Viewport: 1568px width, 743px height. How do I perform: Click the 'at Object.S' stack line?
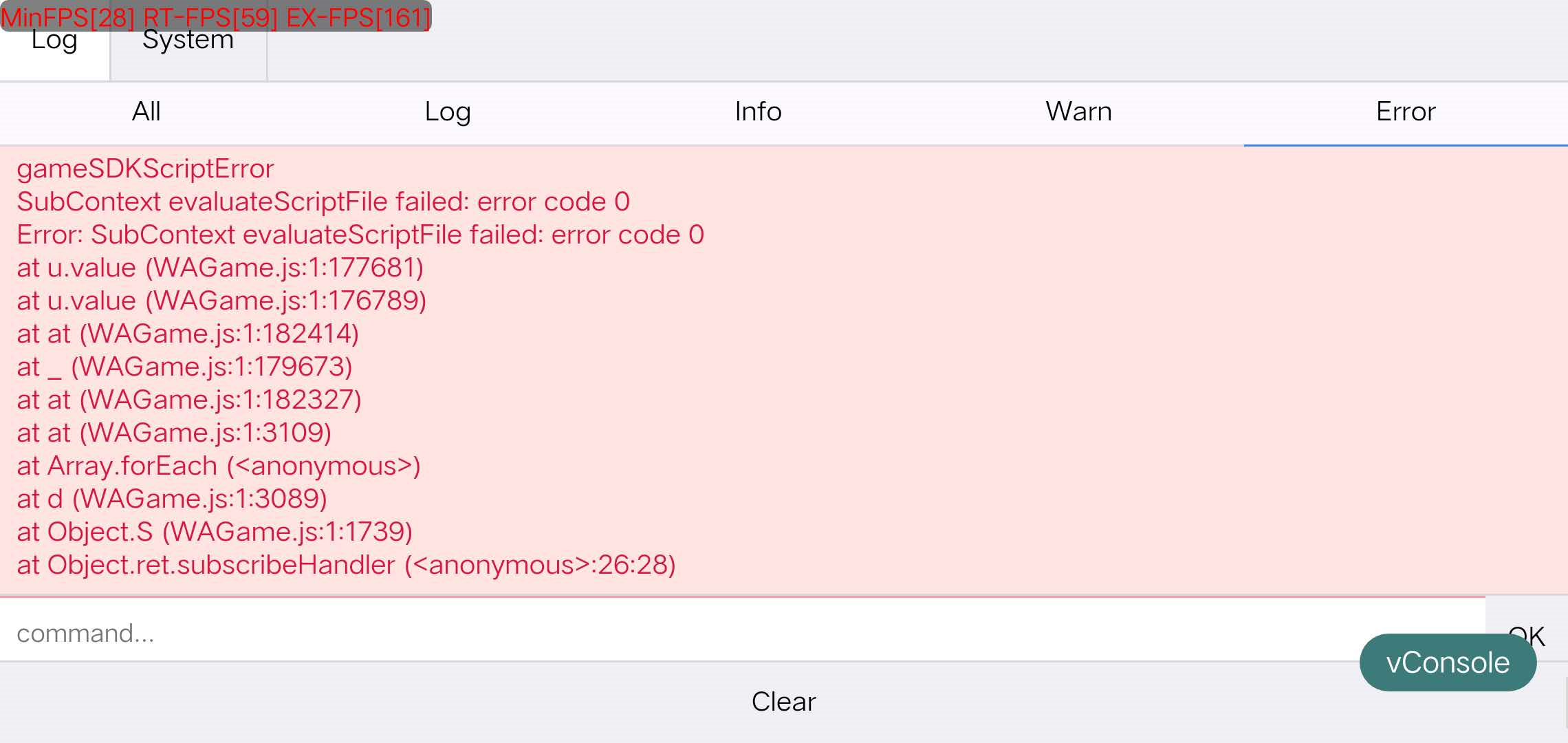coord(215,532)
